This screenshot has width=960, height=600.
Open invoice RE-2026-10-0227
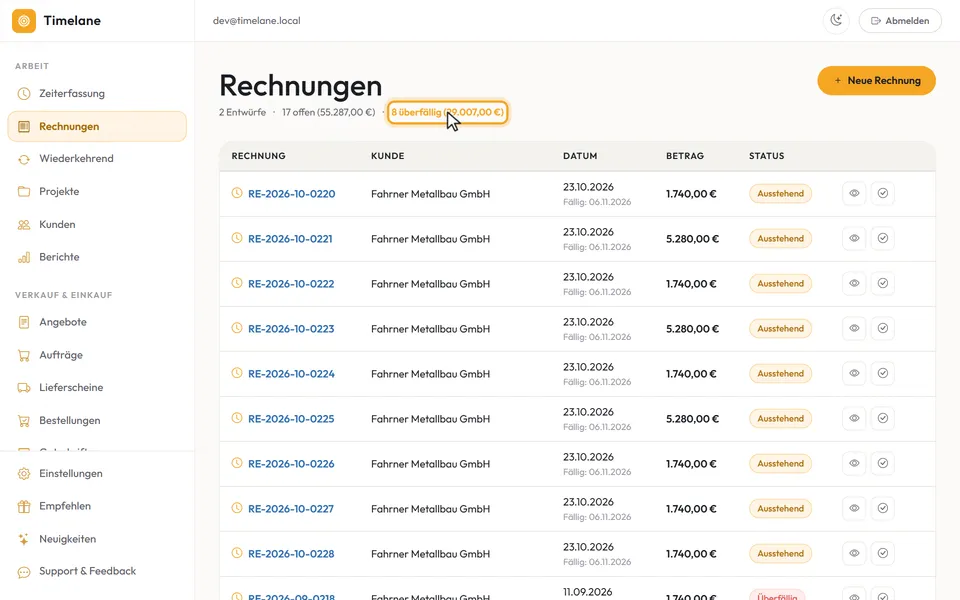(291, 509)
